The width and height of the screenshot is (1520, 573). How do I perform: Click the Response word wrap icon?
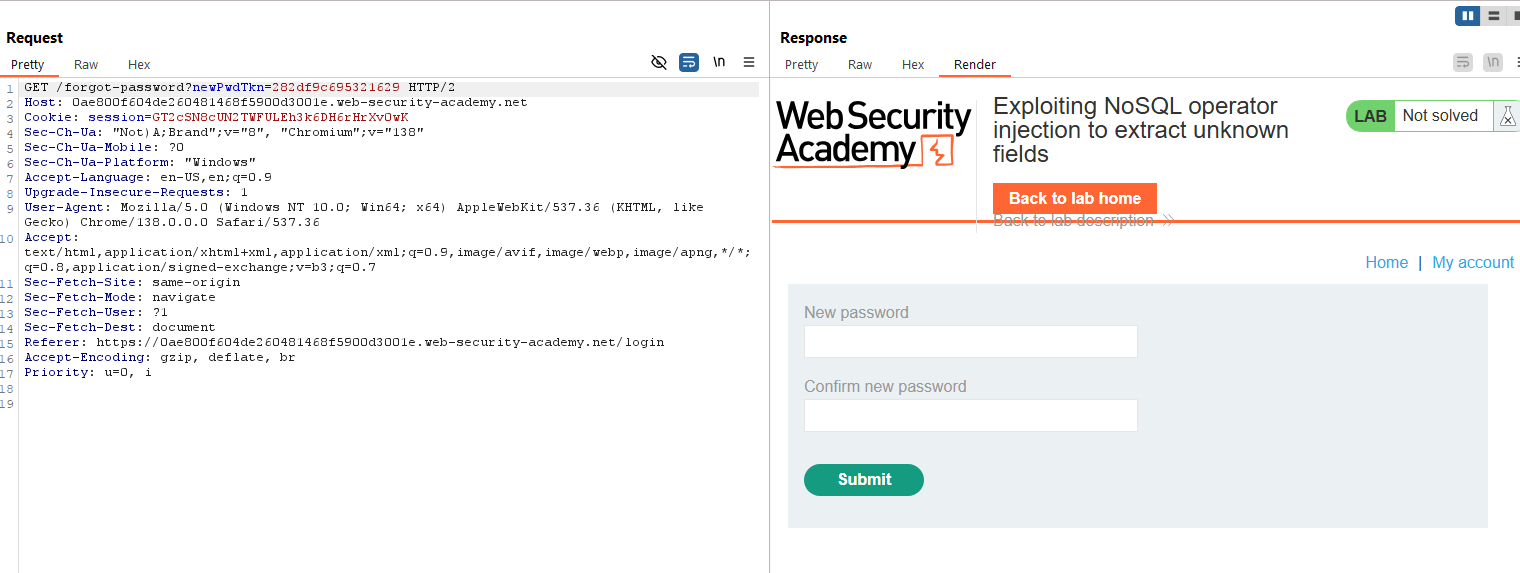tap(1463, 62)
